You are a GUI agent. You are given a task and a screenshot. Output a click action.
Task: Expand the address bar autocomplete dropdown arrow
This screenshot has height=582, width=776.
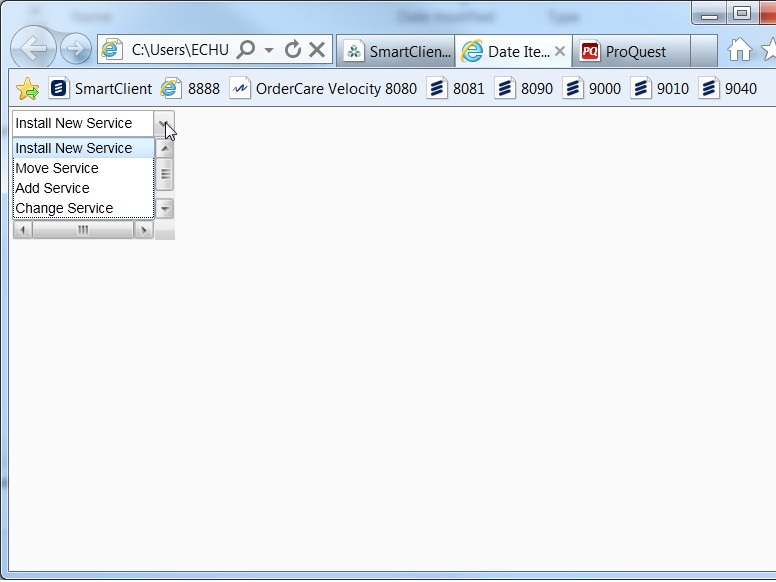pos(269,50)
